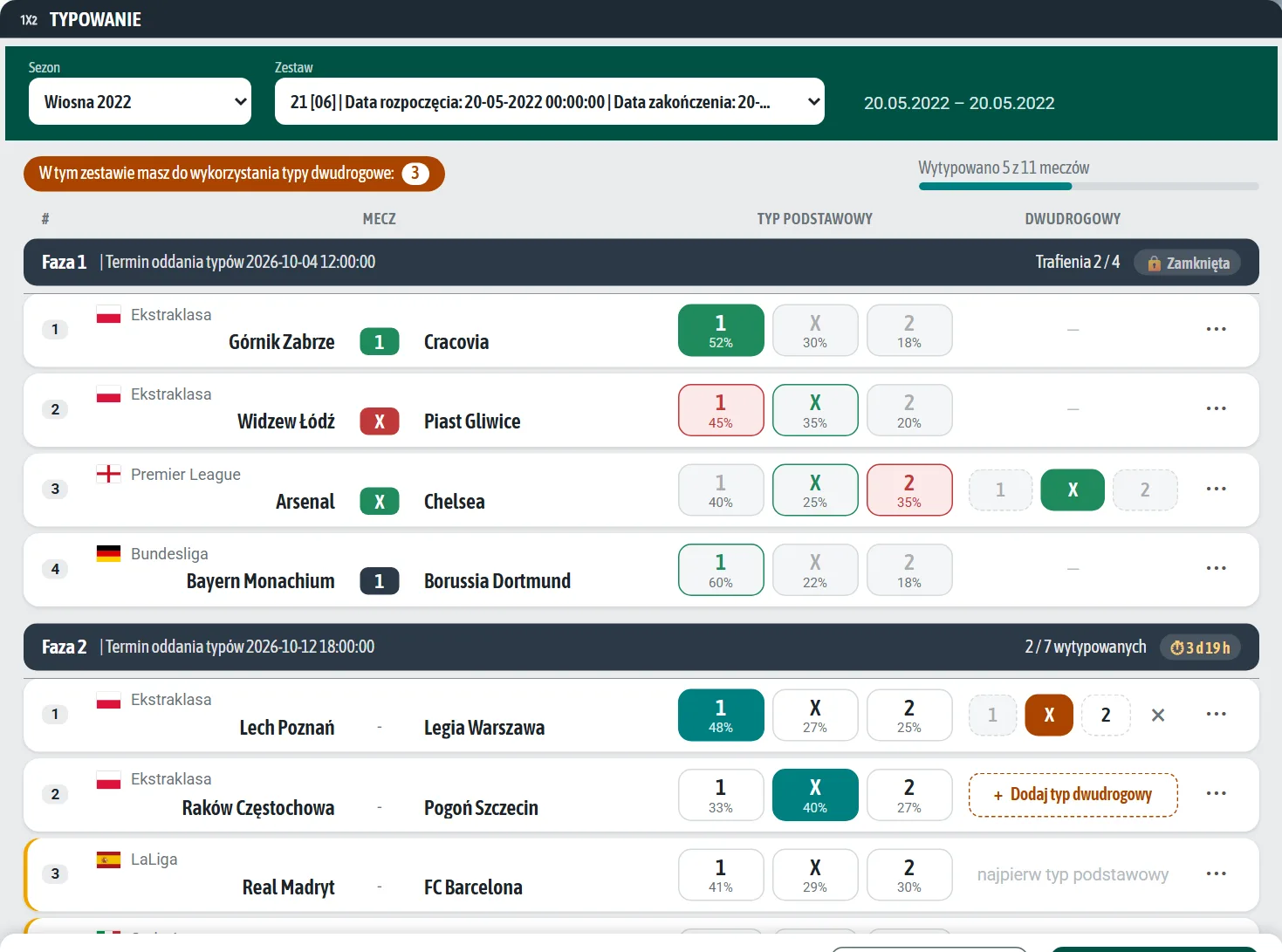
Task: Pick draw X for Lech Poznań vs Legia
Action: [x=815, y=715]
